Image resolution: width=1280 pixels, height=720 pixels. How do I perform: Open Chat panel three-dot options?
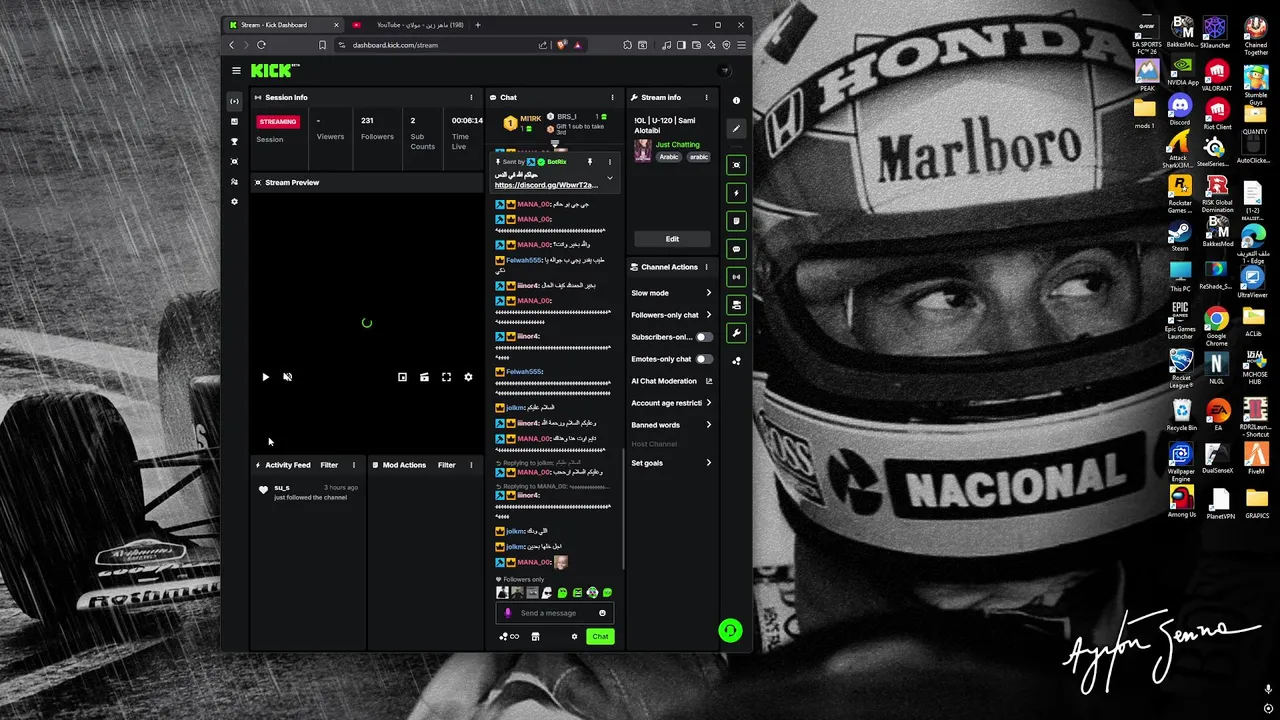tap(612, 98)
